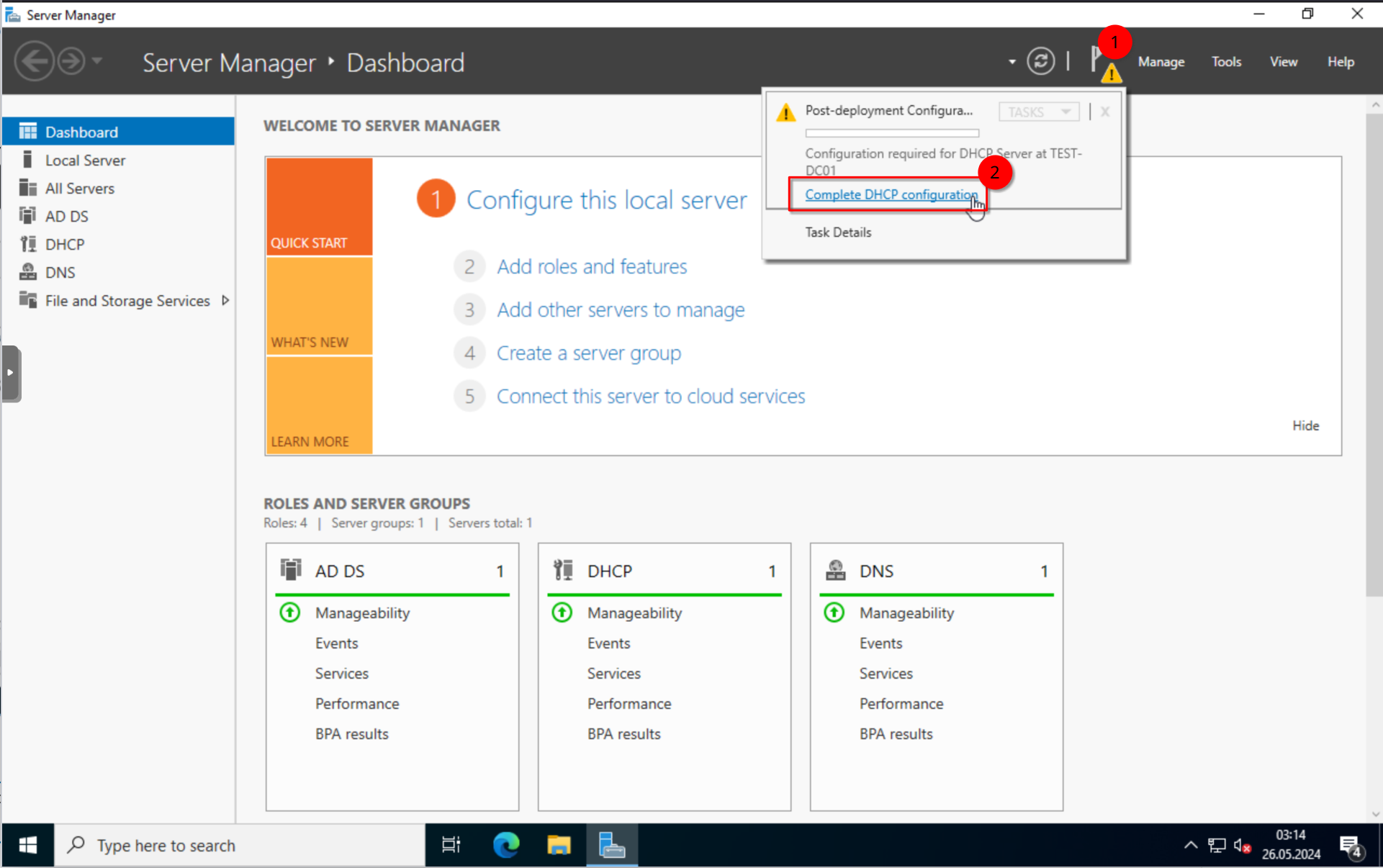Image resolution: width=1383 pixels, height=868 pixels.
Task: Open the navigation history dropdown arrow
Action: [x=97, y=61]
